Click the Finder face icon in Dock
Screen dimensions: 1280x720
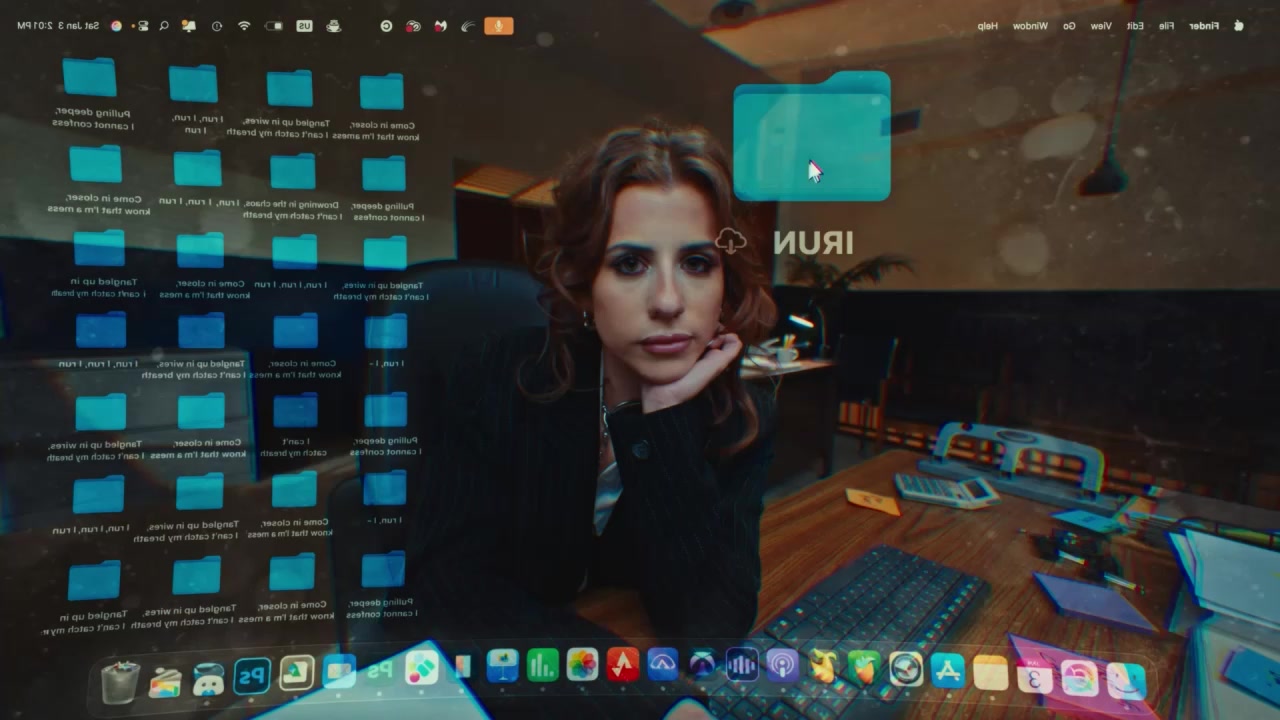tap(1126, 681)
